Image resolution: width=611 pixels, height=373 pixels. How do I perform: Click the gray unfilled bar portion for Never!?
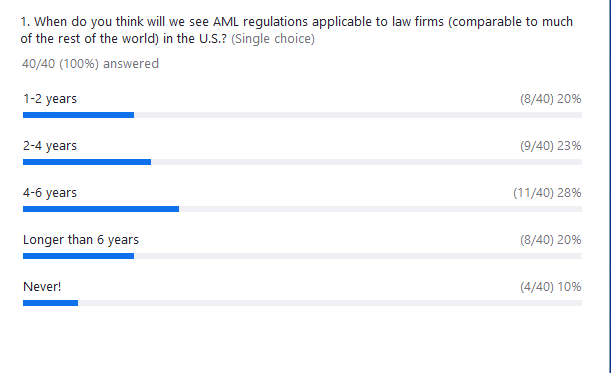(330, 303)
